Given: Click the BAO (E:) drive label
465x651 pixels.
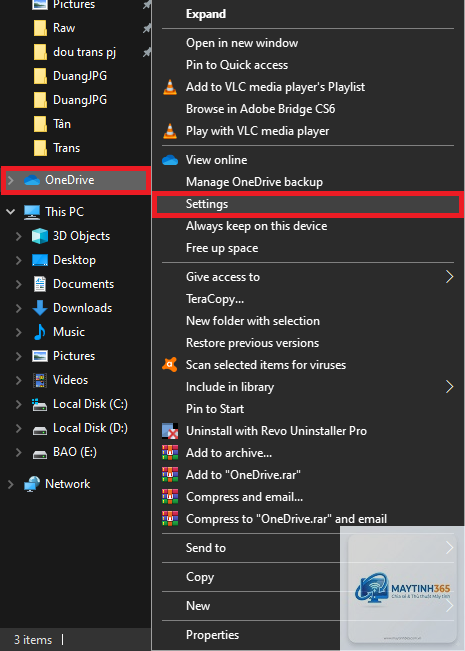Looking at the screenshot, I should pos(75,453).
